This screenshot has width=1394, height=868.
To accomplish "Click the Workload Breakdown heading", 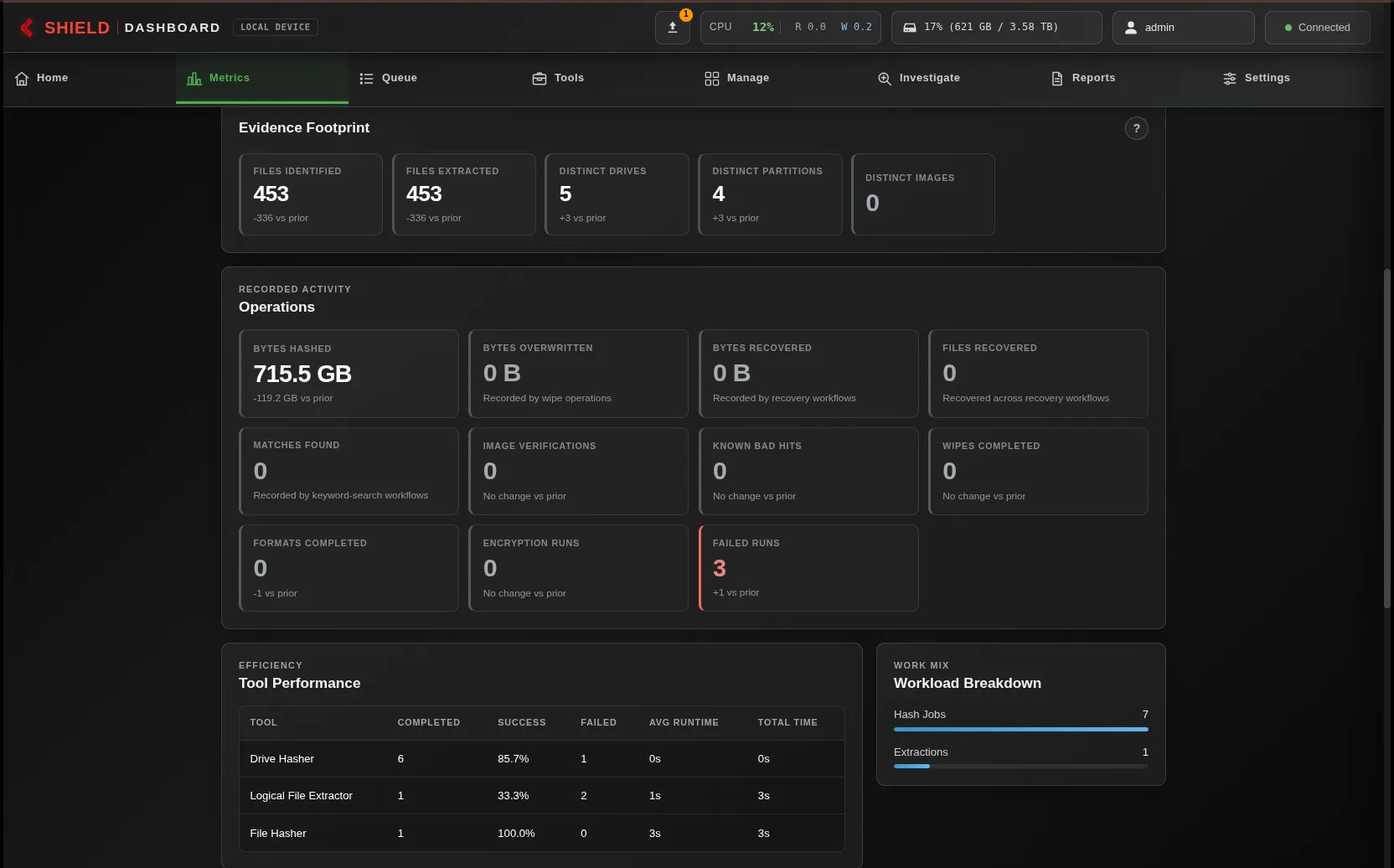I will (x=968, y=683).
